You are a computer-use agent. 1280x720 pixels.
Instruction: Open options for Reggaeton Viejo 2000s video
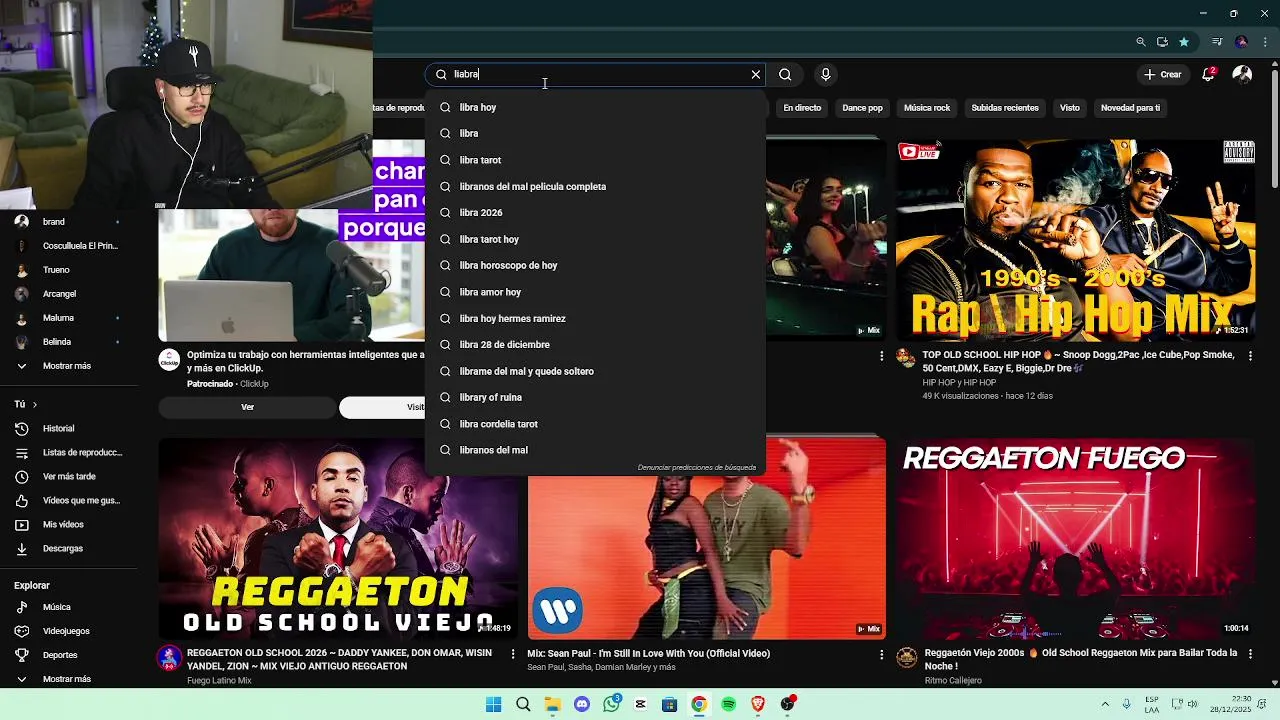(x=1250, y=654)
